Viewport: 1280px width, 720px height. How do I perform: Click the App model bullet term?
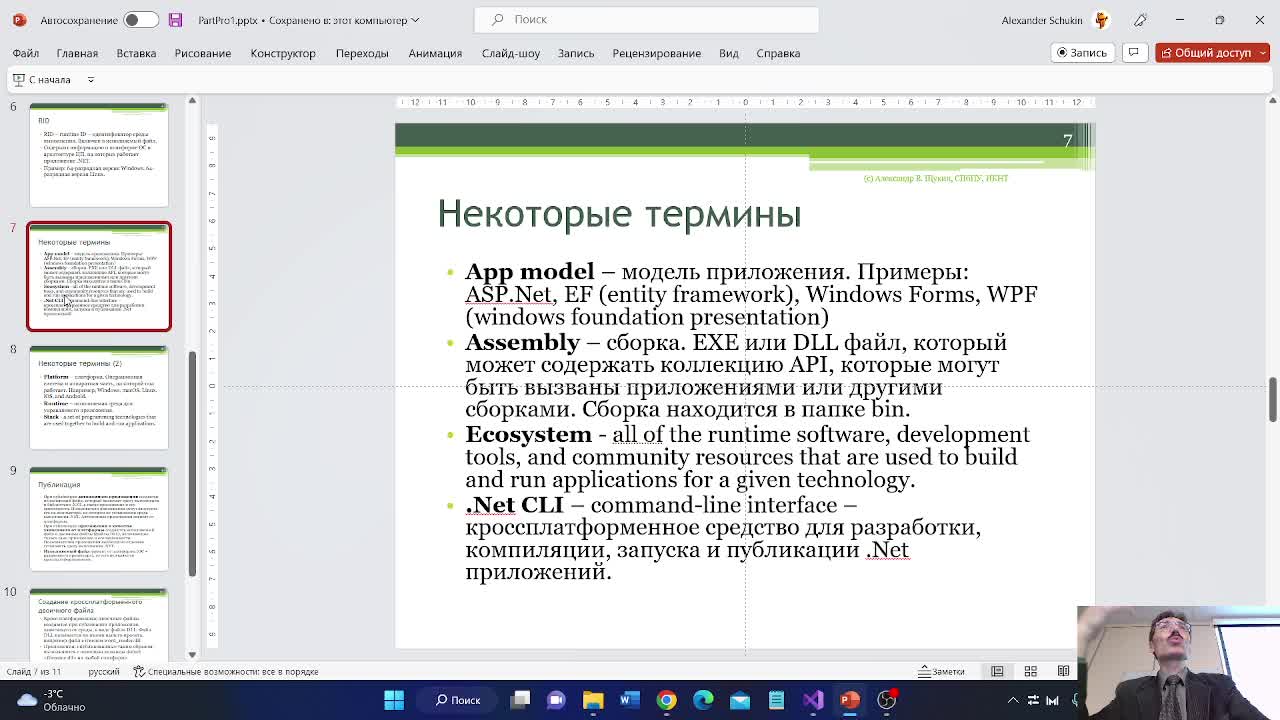(529, 272)
